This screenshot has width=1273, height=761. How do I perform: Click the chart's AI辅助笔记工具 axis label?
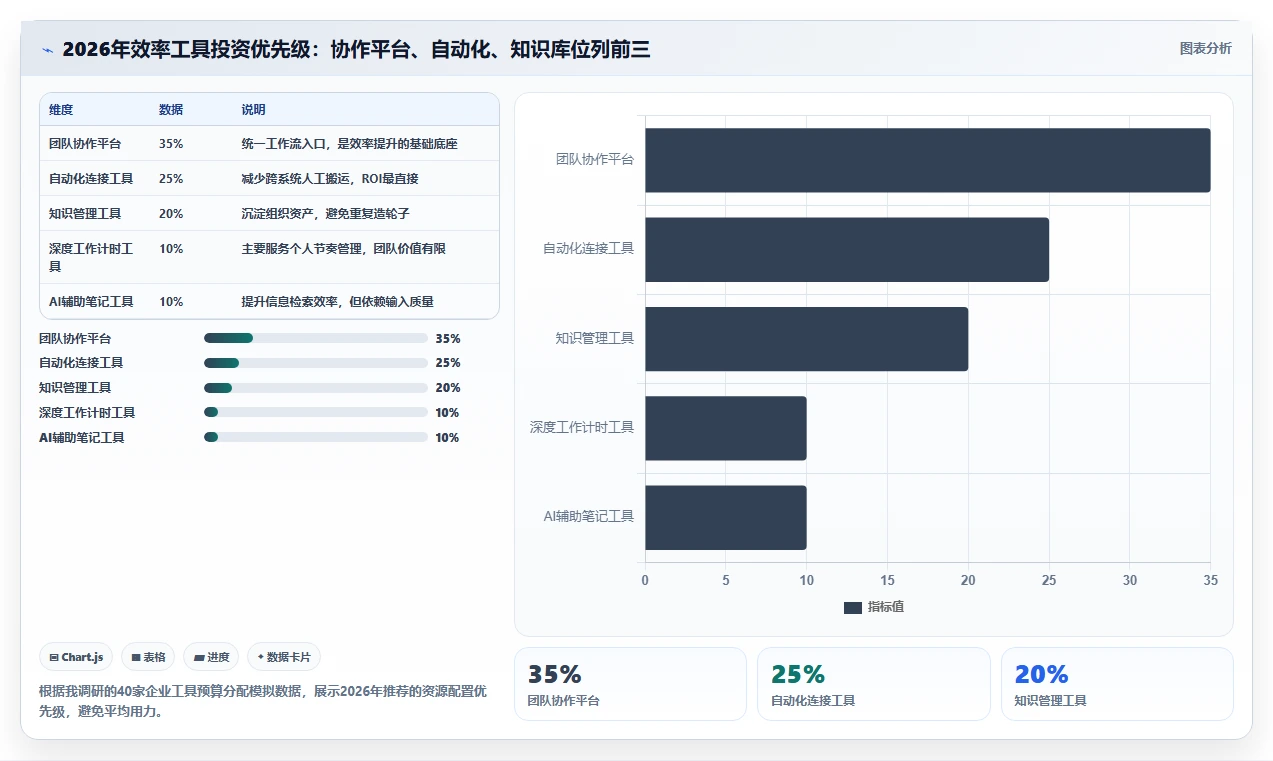tap(589, 516)
